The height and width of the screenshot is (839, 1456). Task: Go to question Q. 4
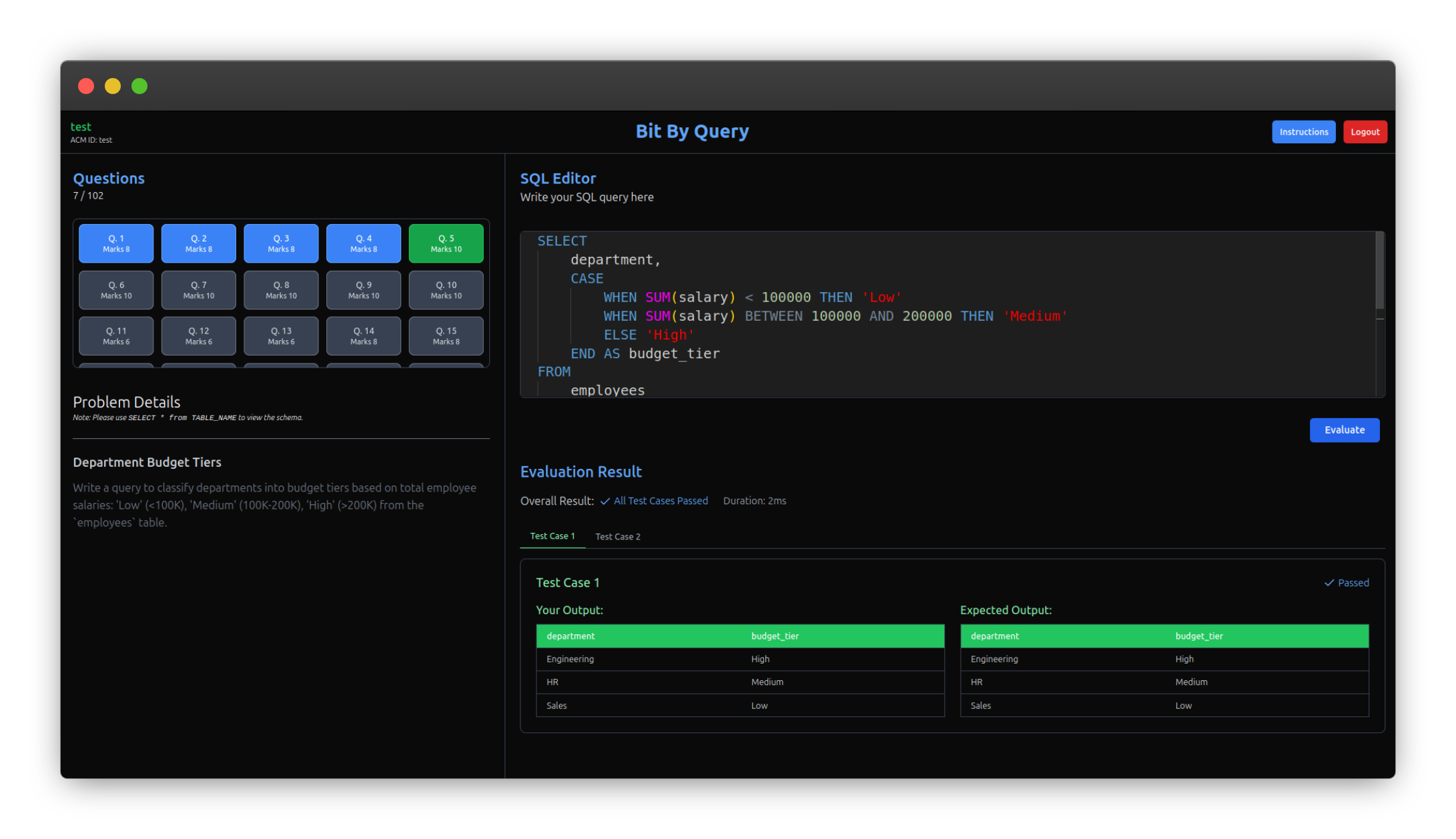pos(364,243)
